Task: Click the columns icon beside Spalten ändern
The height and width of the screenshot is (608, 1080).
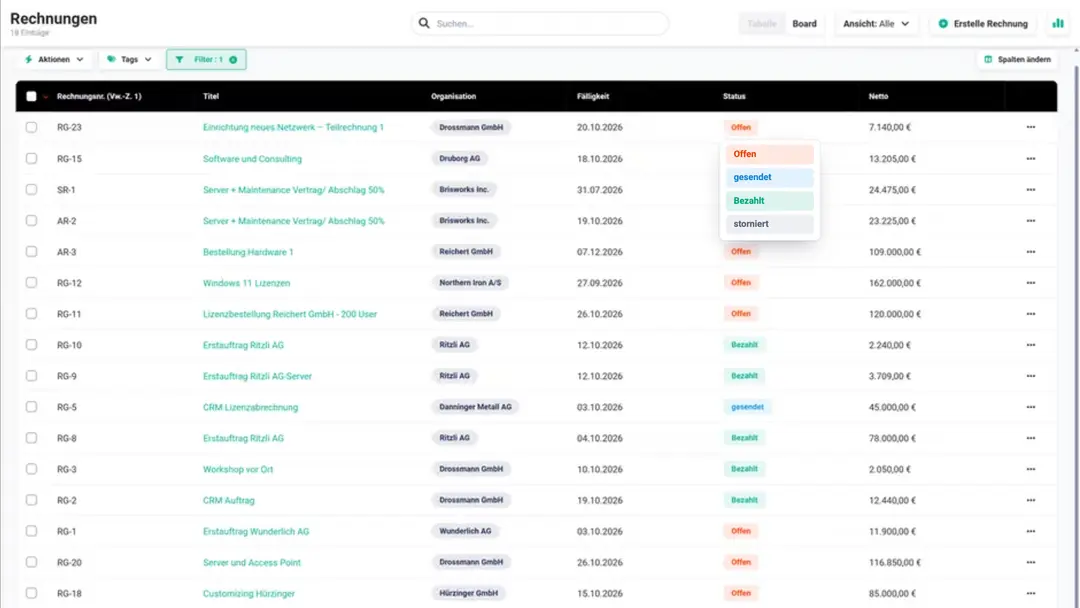Action: pos(988,60)
